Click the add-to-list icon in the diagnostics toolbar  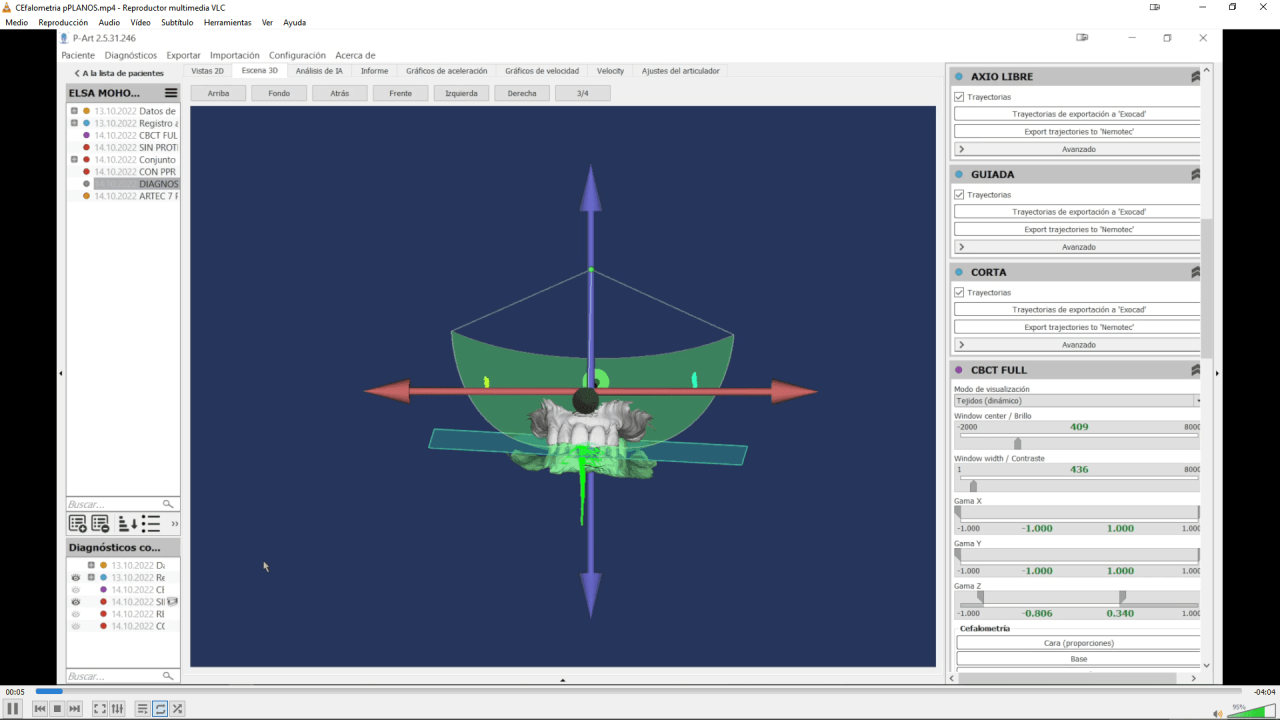click(77, 523)
